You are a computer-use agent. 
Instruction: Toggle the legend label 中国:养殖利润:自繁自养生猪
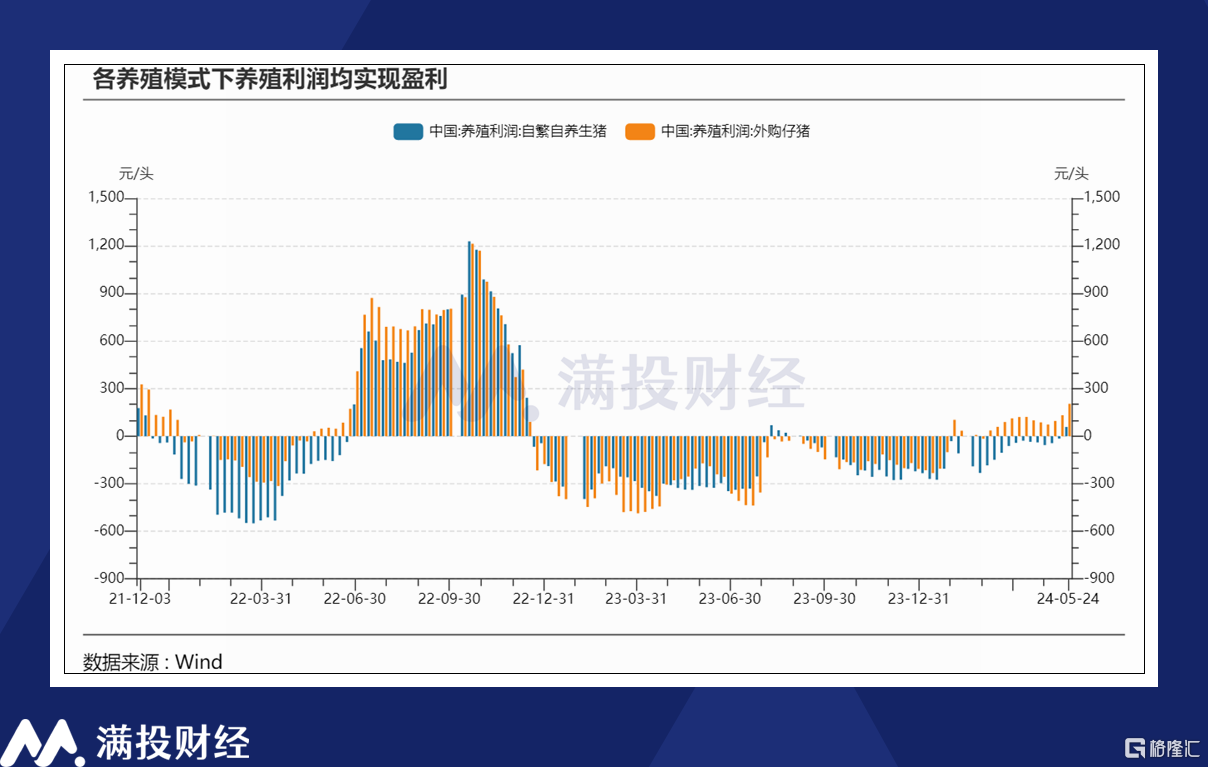click(518, 131)
